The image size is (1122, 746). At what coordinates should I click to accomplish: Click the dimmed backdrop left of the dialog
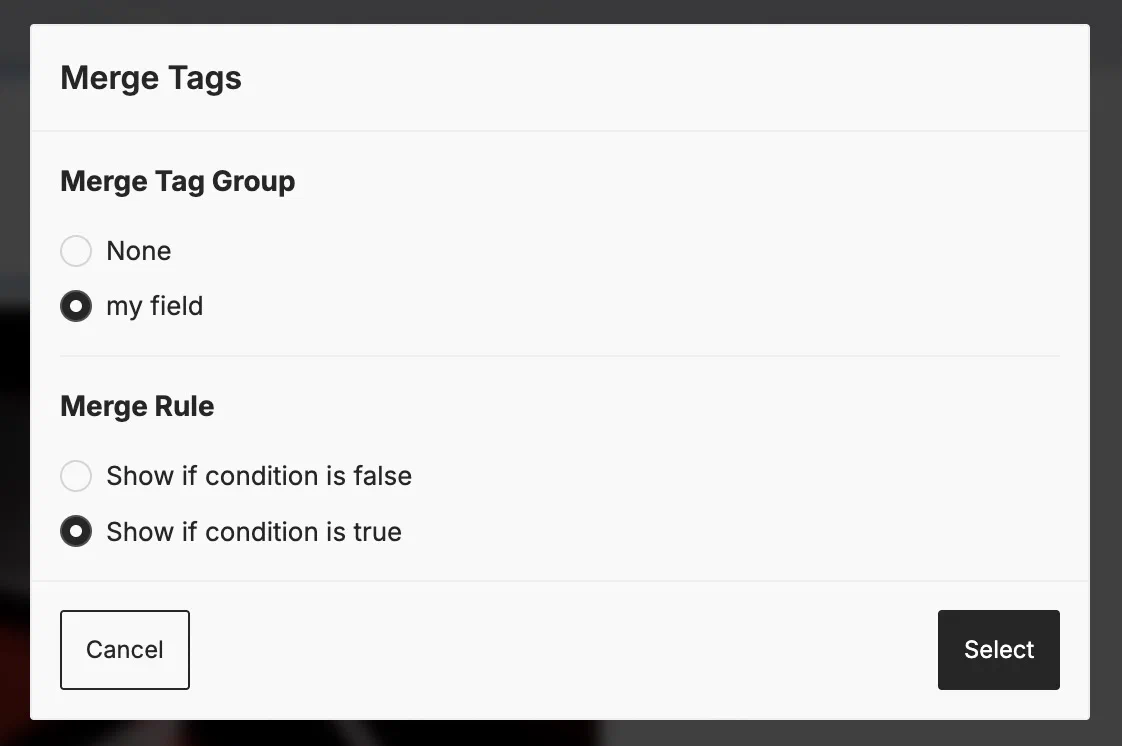point(14,380)
